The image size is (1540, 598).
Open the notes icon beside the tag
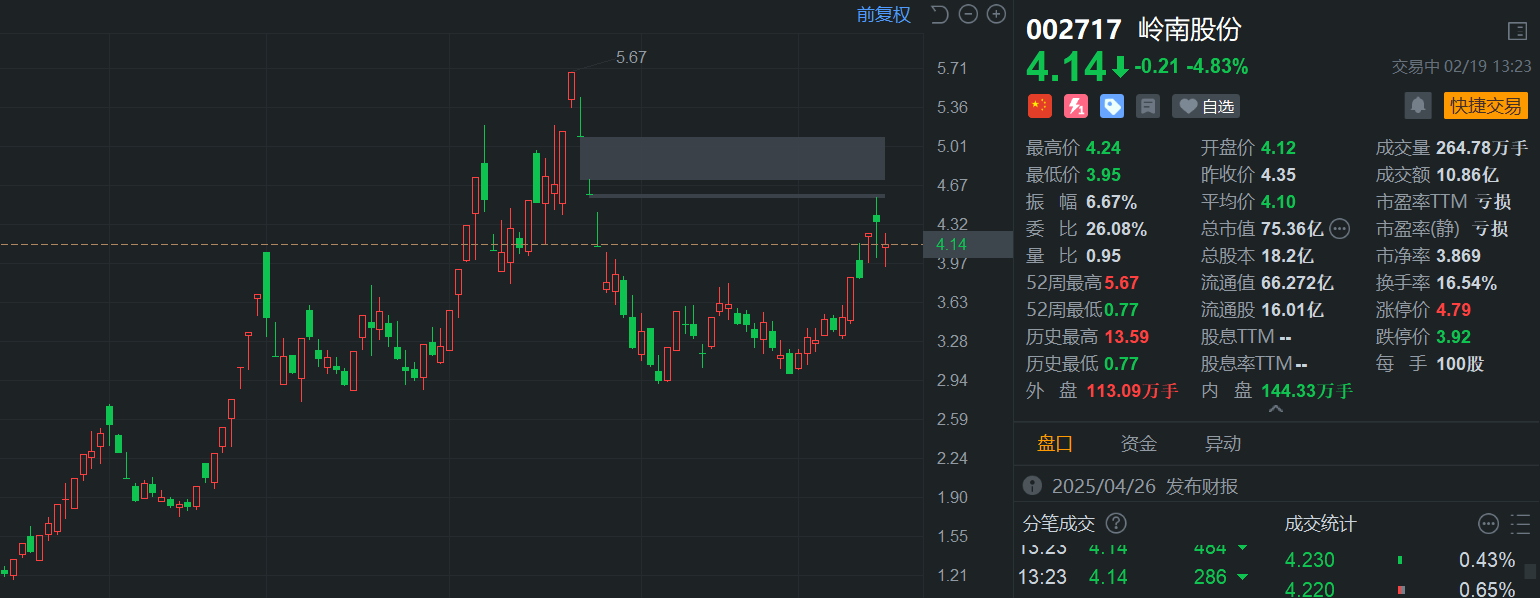click(1148, 106)
